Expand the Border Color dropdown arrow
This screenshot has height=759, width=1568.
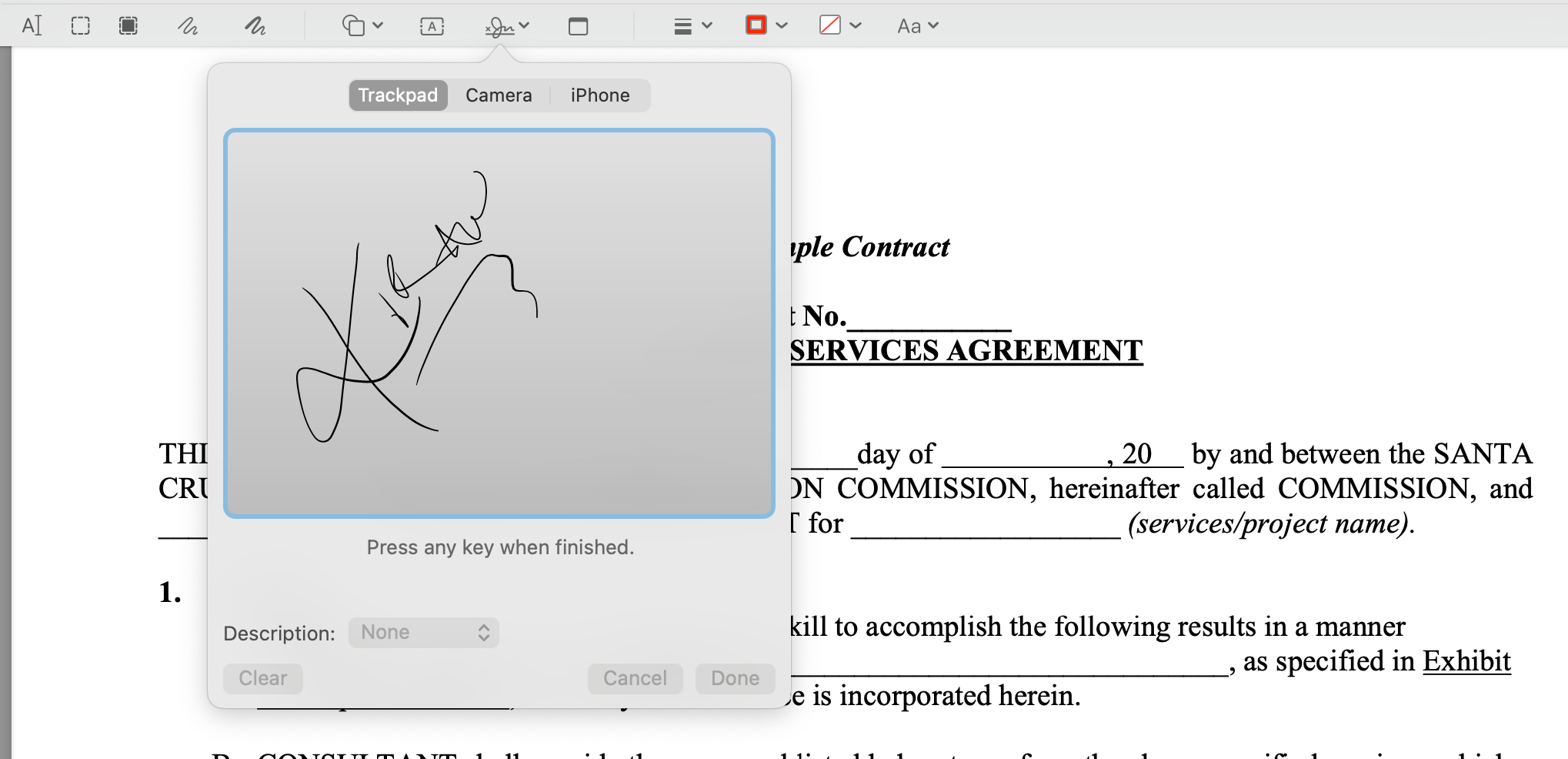782,25
